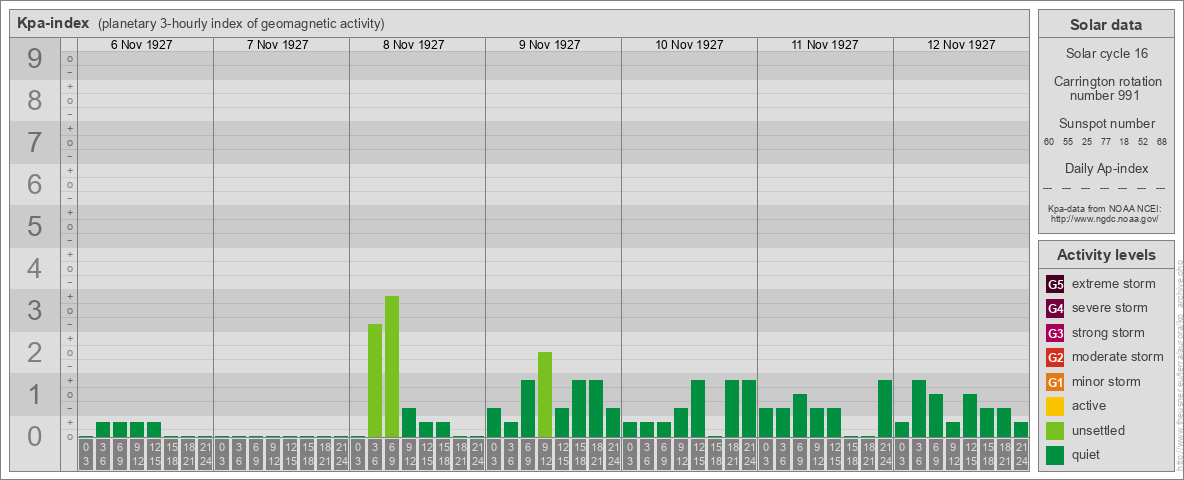Select the G3 strong storm badge
The image size is (1184, 480).
point(1056,333)
